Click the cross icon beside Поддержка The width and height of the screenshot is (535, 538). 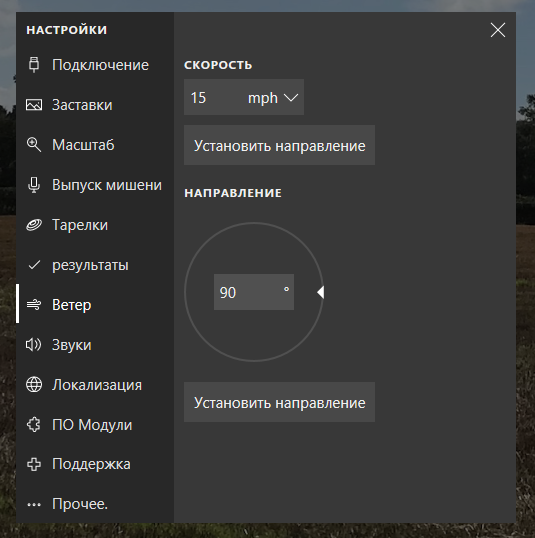[x=34, y=464]
